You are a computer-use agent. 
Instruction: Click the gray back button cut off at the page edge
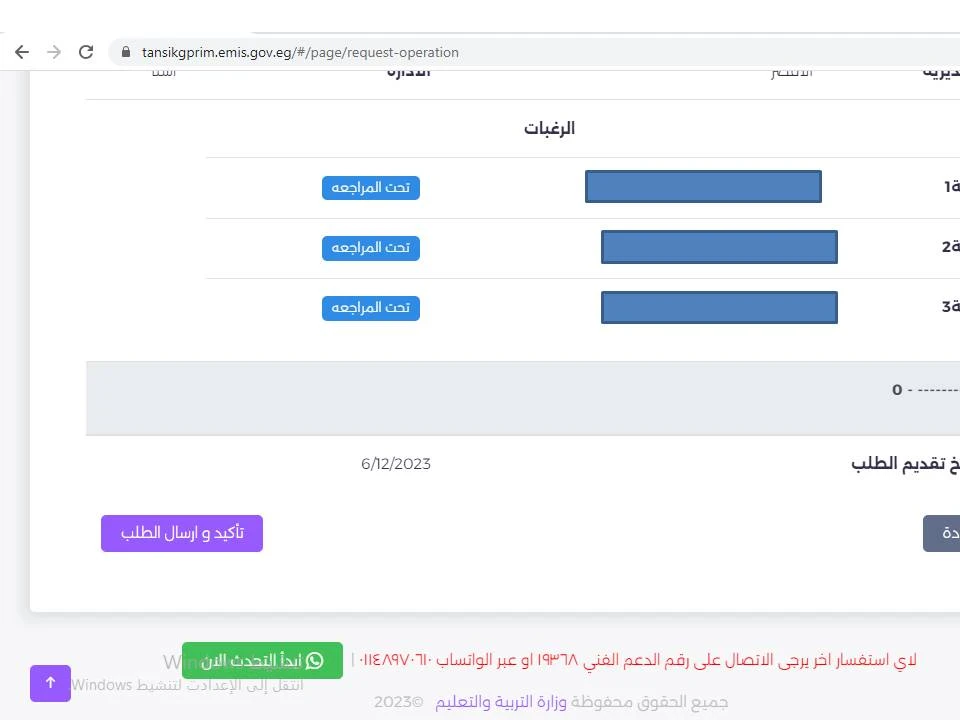(942, 533)
